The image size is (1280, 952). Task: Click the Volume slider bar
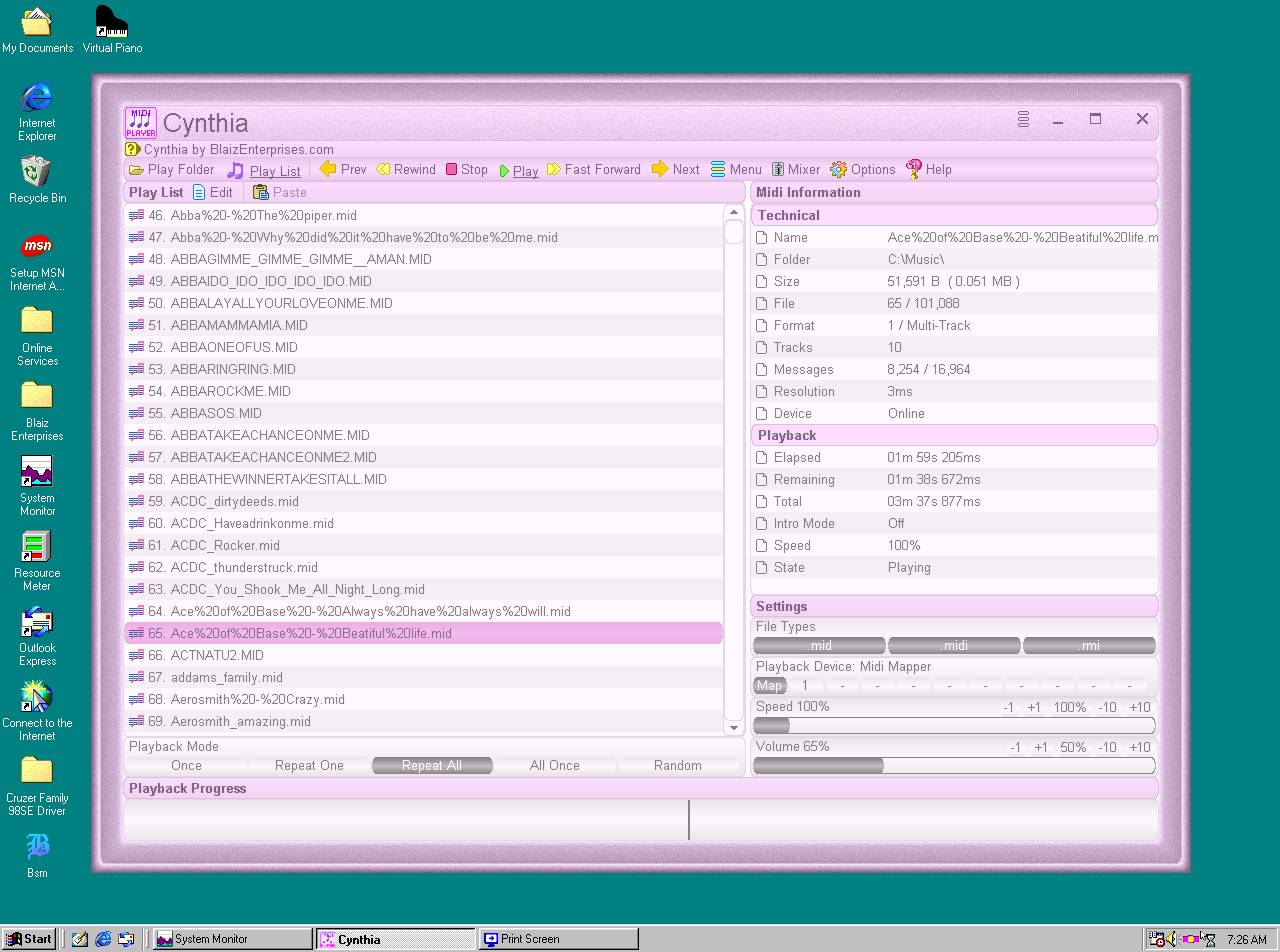click(x=954, y=766)
